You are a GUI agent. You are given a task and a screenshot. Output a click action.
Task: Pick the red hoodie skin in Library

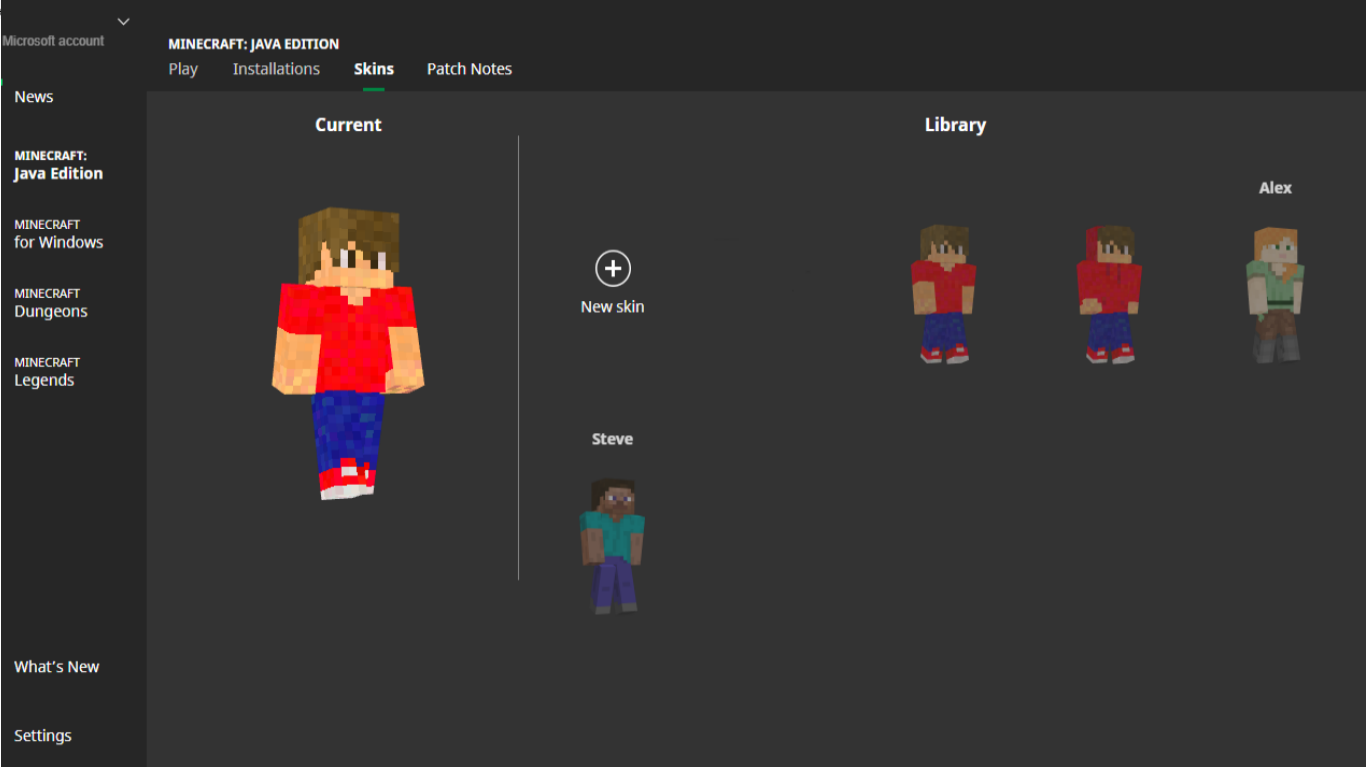click(1109, 294)
